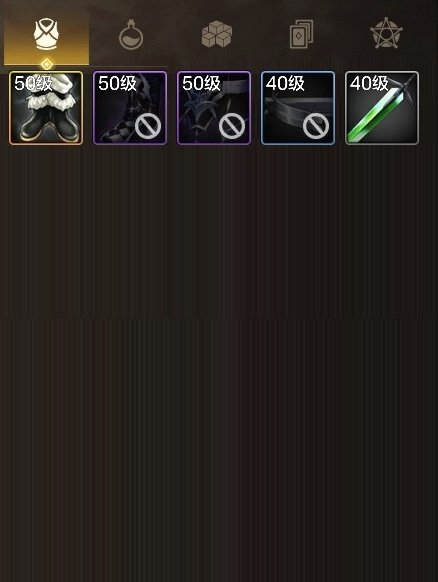Select the second purple-bordered level 50 item
Screen dimensions: 438x582
214,108
